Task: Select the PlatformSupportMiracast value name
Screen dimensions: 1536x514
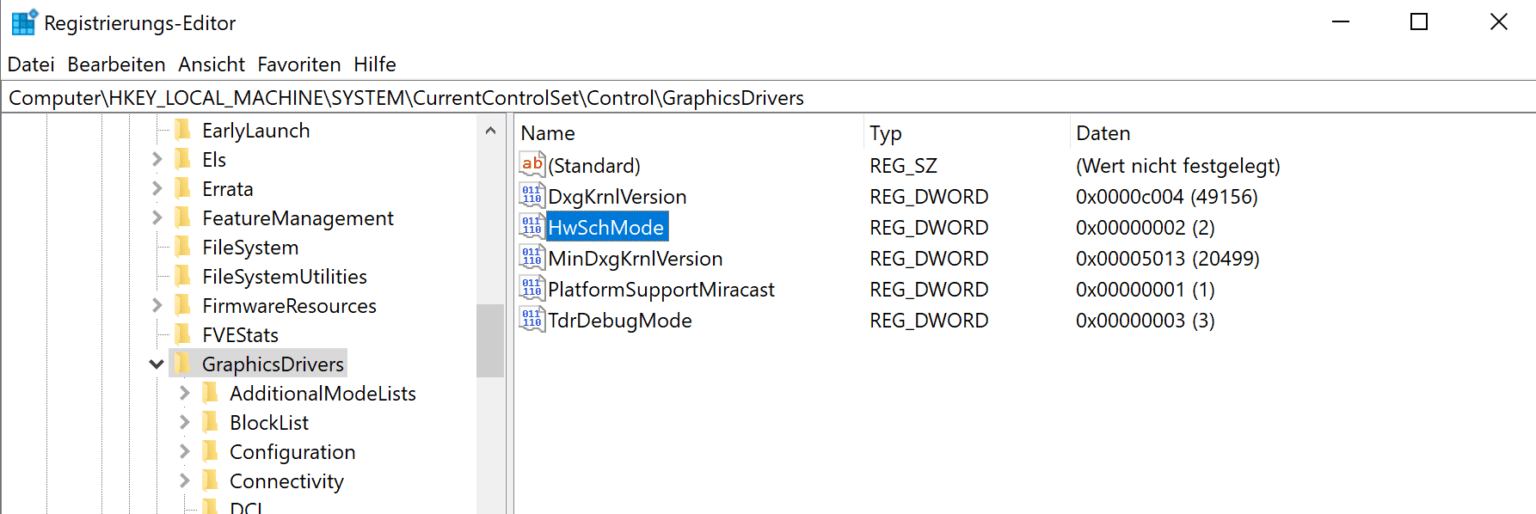Action: [x=661, y=289]
